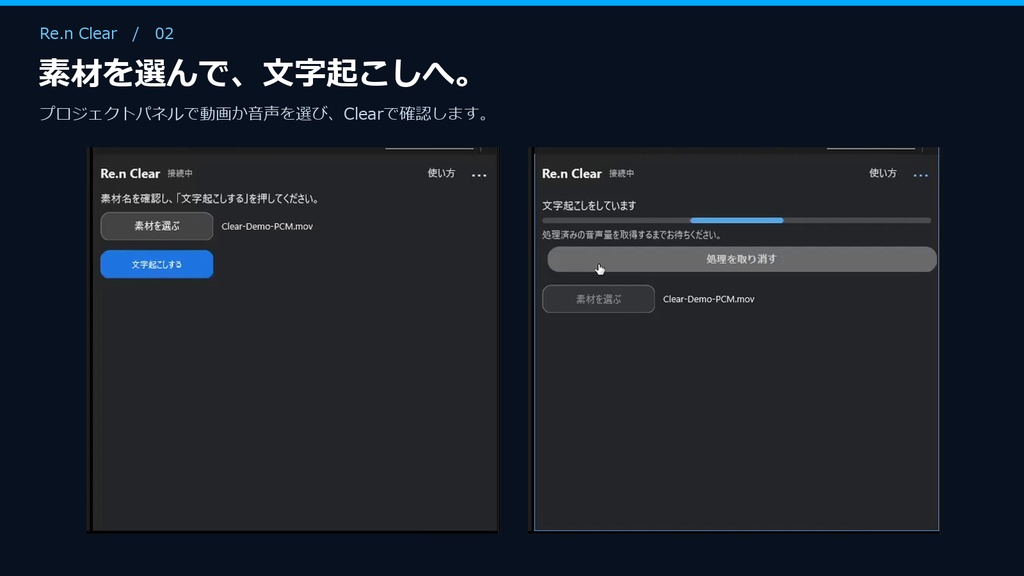Click the transcription progress bar

click(737, 221)
